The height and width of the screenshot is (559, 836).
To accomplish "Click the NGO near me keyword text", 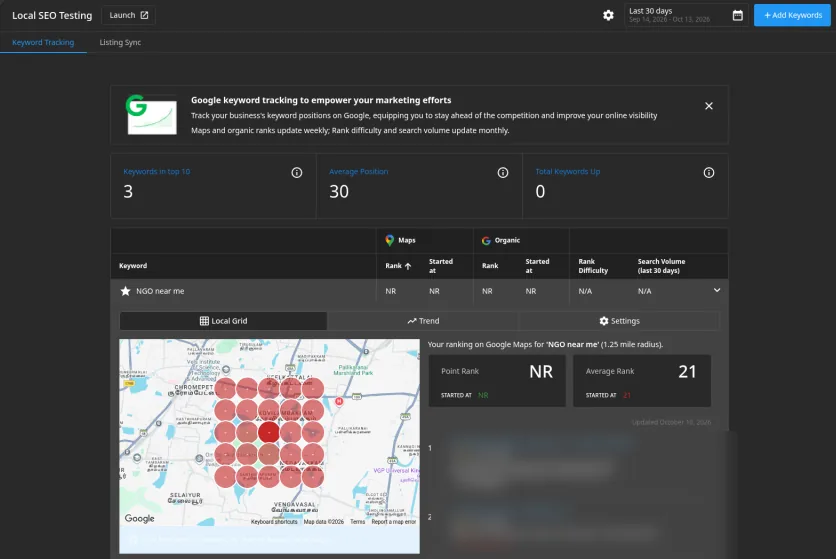I will tap(160, 291).
